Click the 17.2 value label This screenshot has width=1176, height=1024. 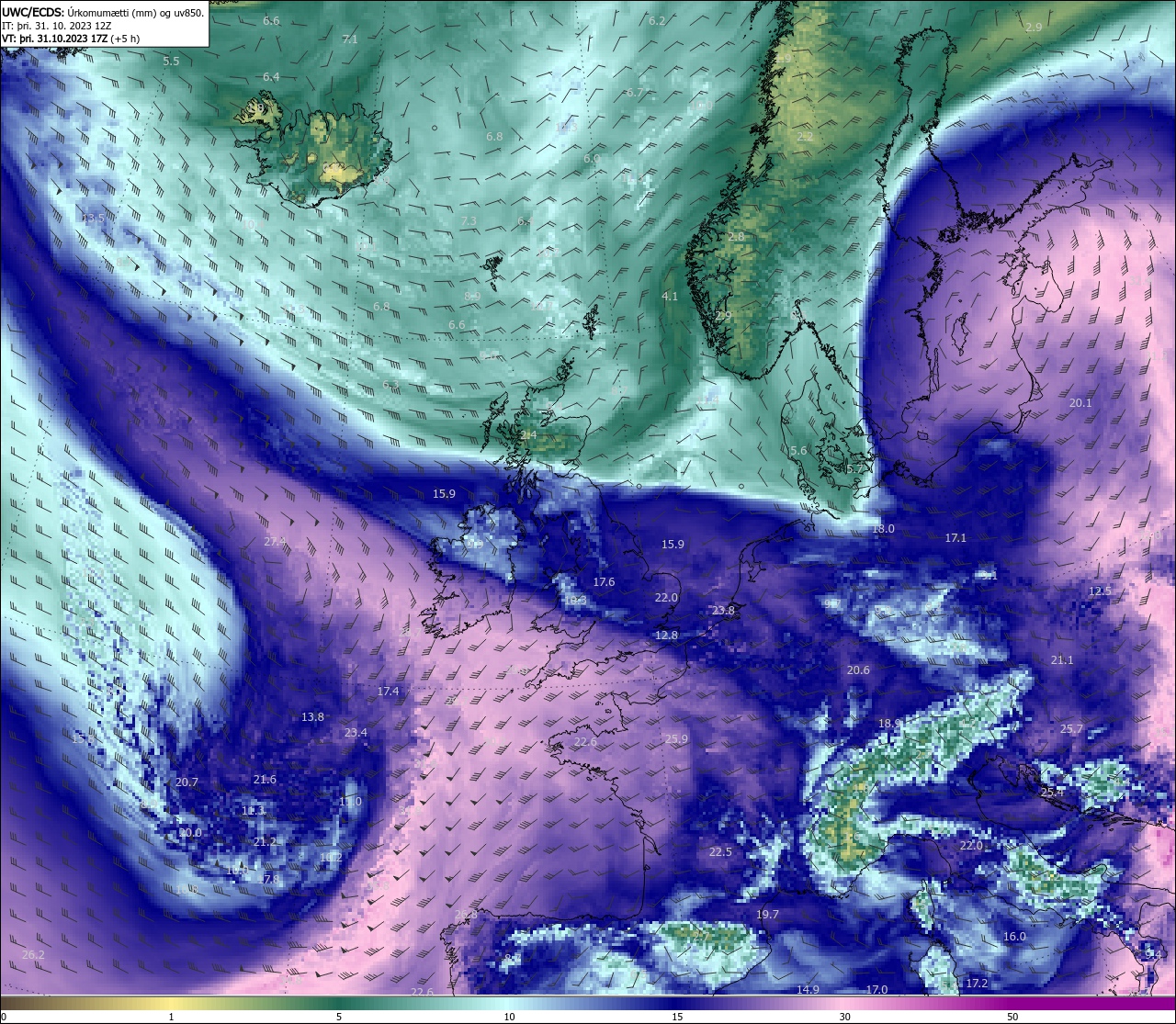coord(977,984)
